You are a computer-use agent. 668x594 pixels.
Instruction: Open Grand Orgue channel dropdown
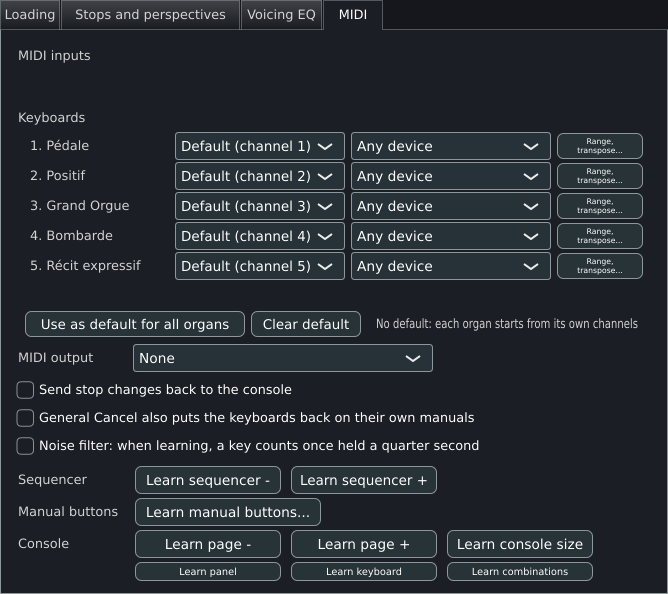pyautogui.click(x=259, y=206)
